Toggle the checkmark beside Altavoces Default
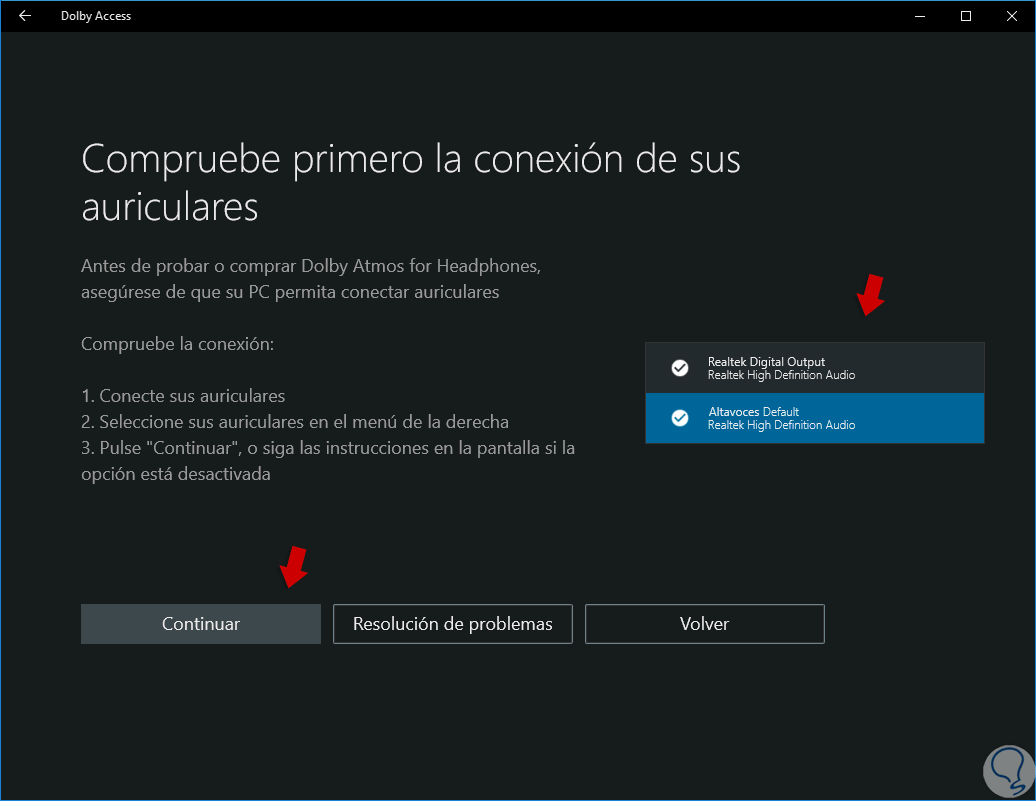Image resolution: width=1036 pixels, height=801 pixels. pos(680,418)
